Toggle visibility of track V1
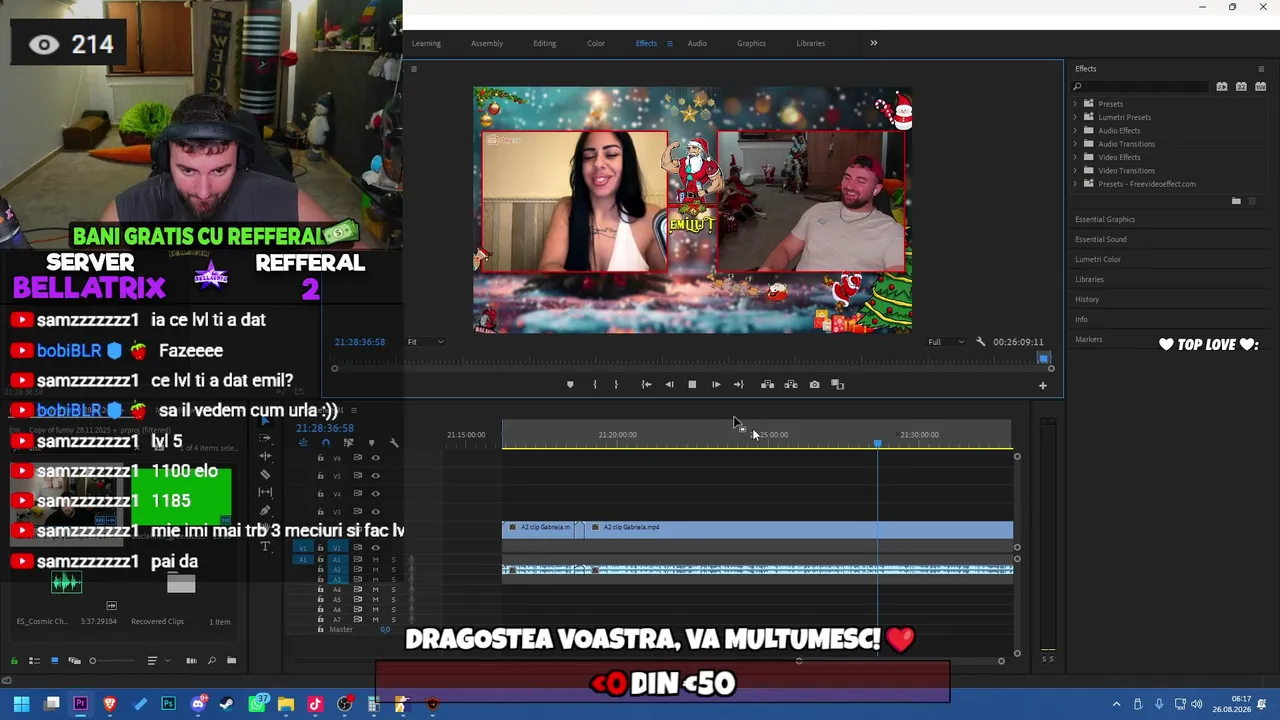Image resolution: width=1280 pixels, height=720 pixels. tap(375, 548)
